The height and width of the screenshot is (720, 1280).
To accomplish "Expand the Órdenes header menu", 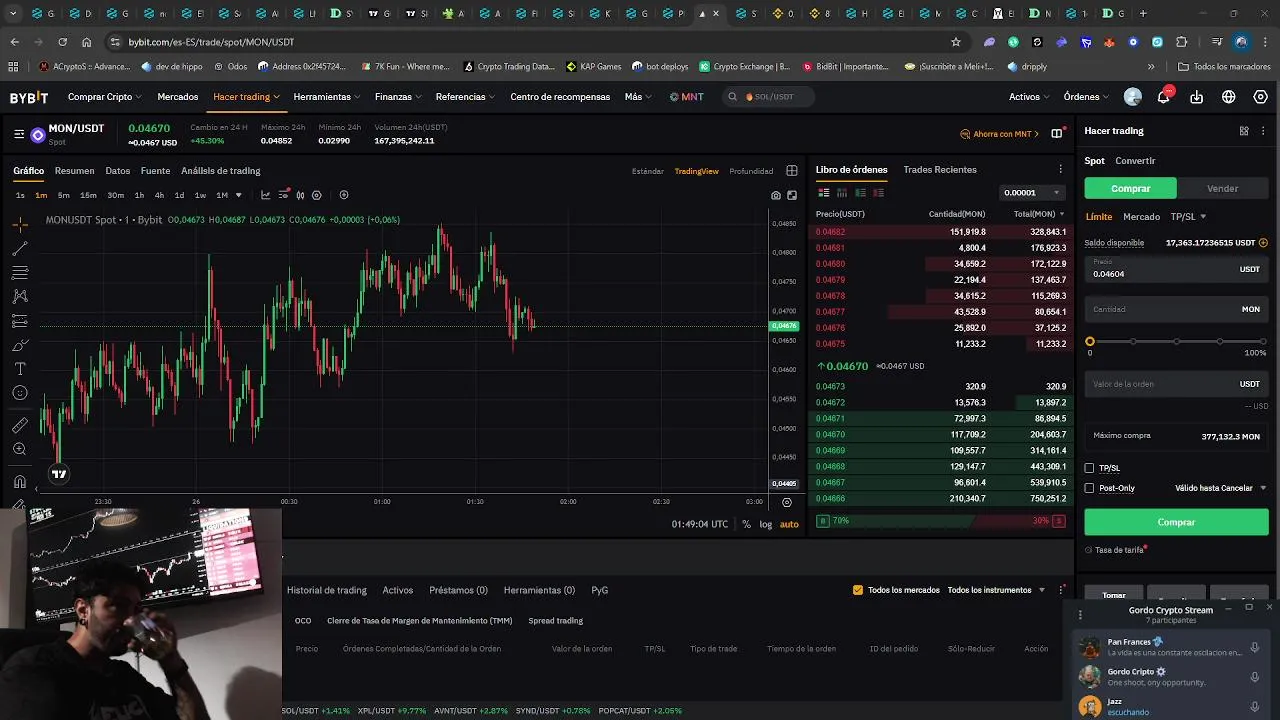I will pyautogui.click(x=1087, y=97).
